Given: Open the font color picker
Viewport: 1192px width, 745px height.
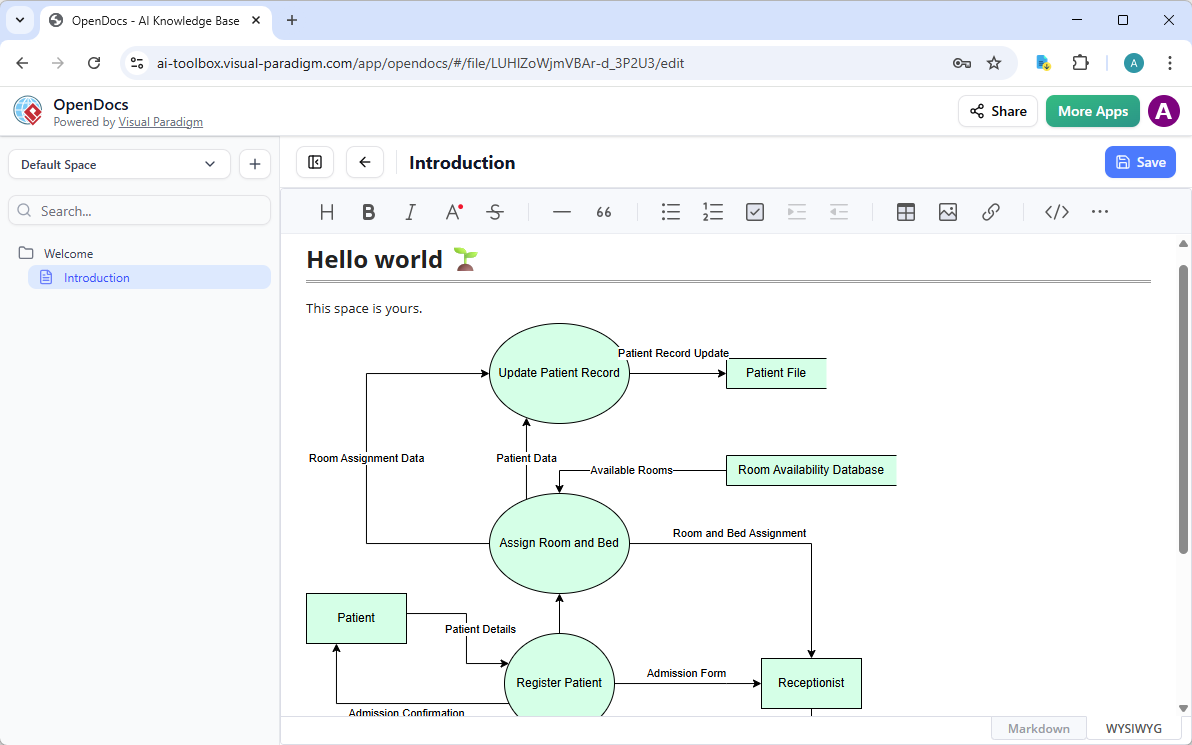Looking at the screenshot, I should click(x=452, y=211).
